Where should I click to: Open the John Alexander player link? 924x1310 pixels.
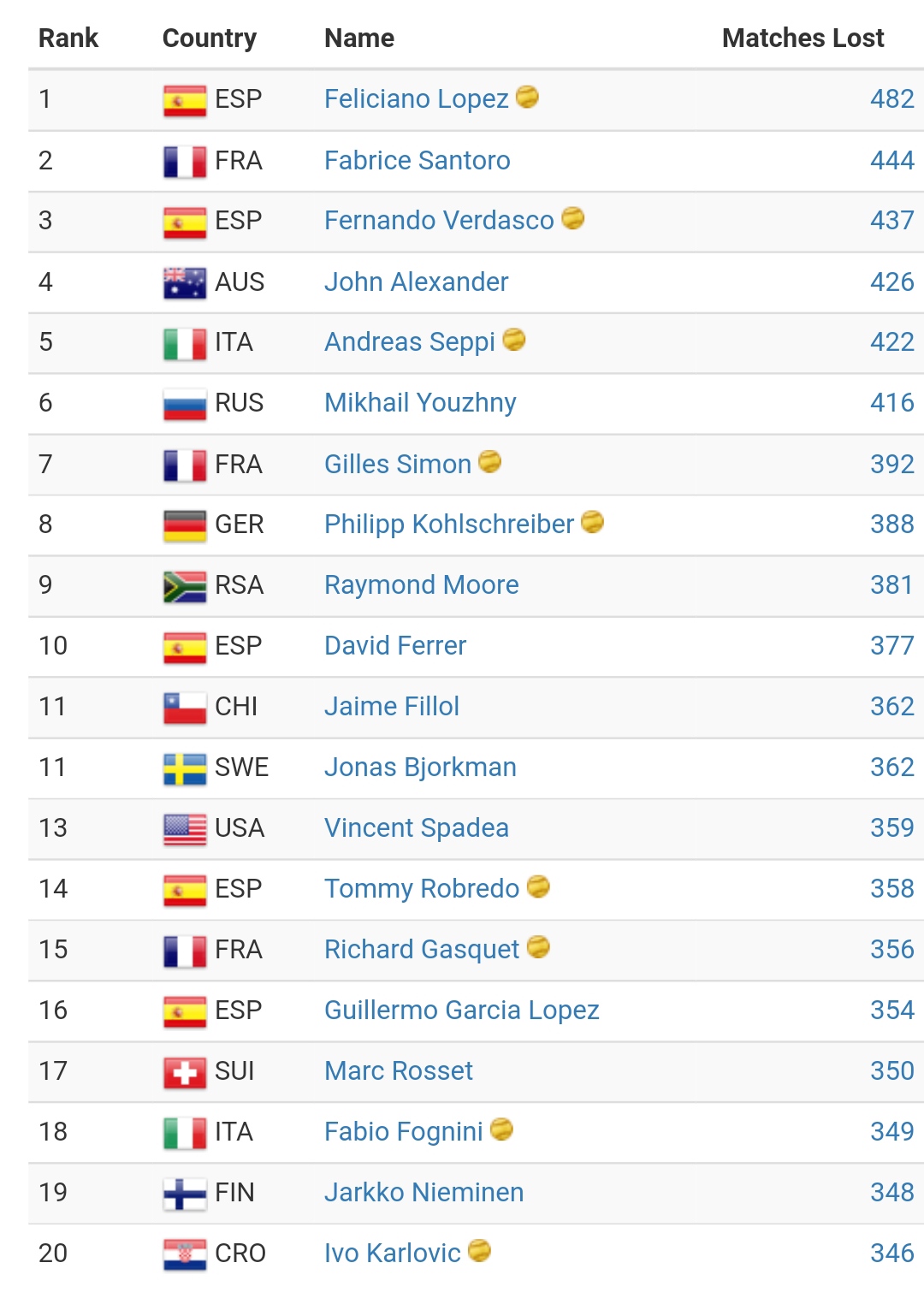pos(416,282)
